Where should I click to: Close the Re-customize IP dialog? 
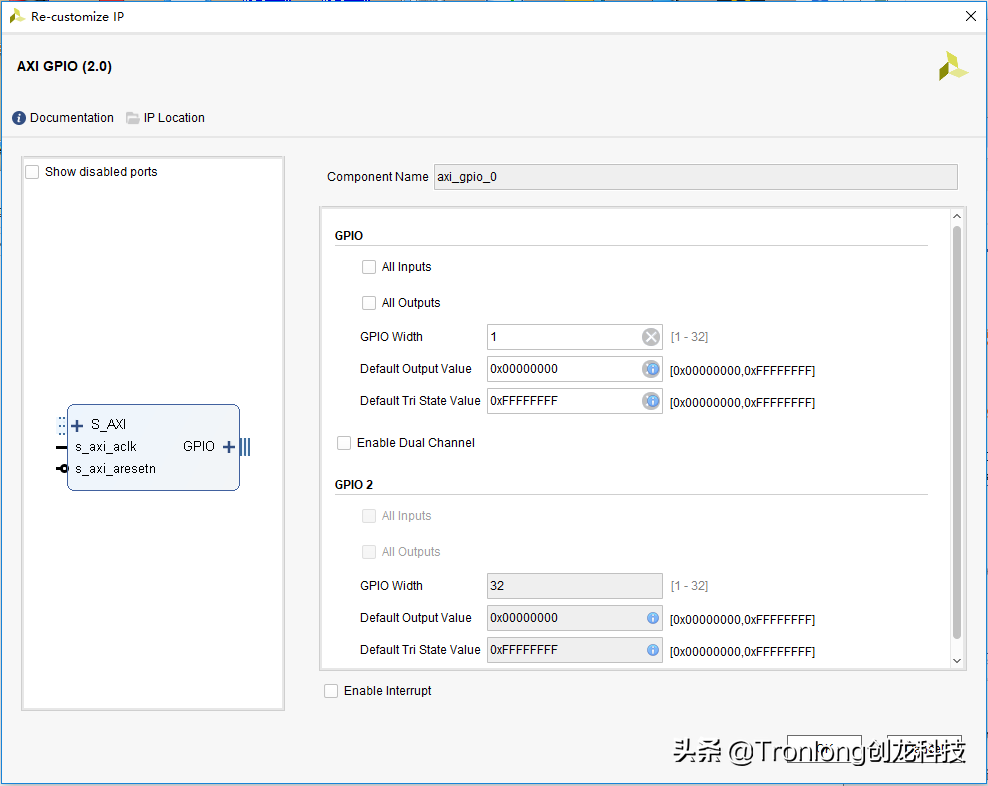click(x=971, y=16)
